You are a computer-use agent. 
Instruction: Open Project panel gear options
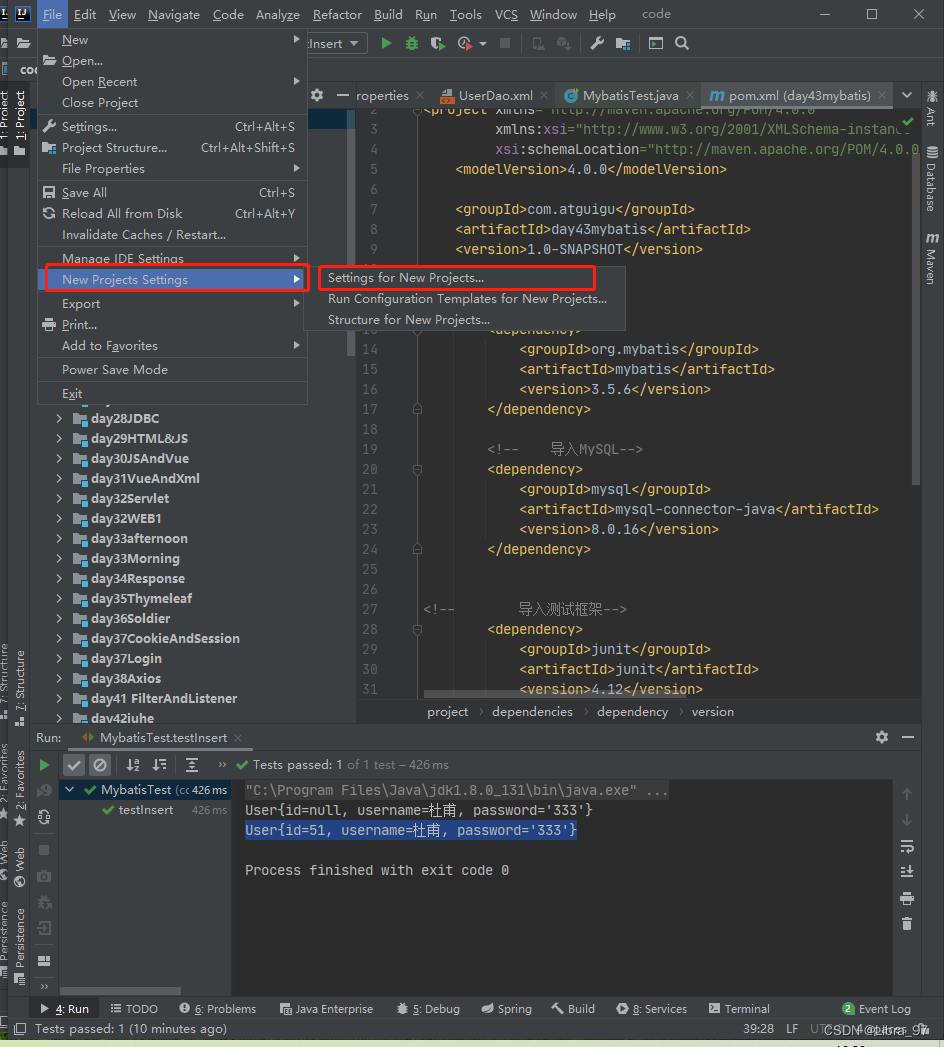317,95
